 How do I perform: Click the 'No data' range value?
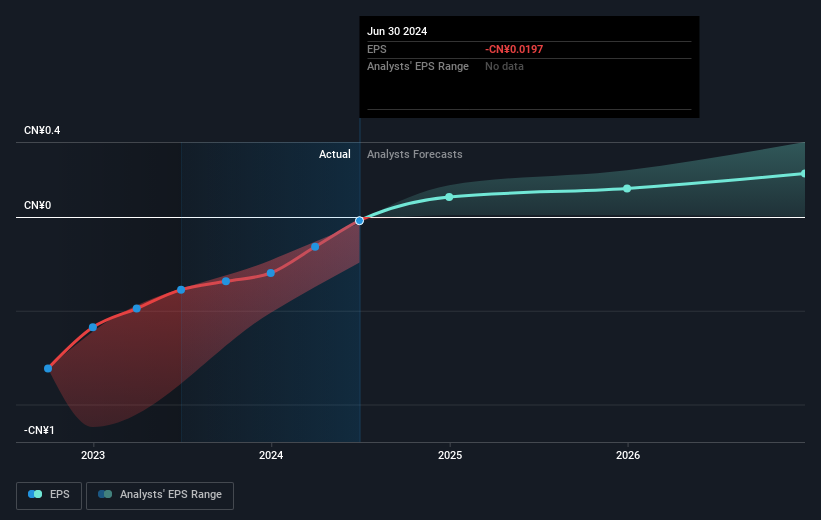click(x=504, y=67)
